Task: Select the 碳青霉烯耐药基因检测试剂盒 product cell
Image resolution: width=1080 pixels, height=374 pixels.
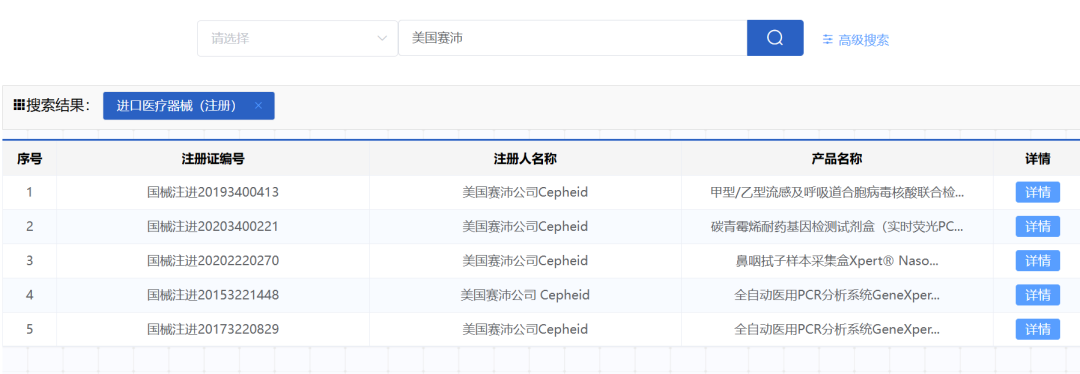Action: click(x=837, y=227)
